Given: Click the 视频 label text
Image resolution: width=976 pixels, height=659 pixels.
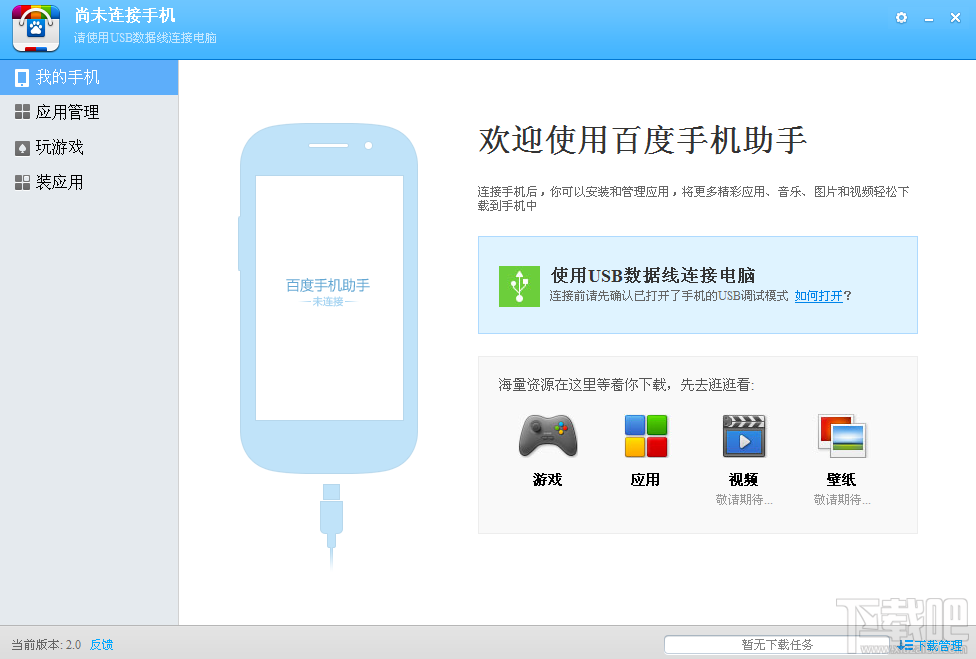Looking at the screenshot, I should point(744,480).
